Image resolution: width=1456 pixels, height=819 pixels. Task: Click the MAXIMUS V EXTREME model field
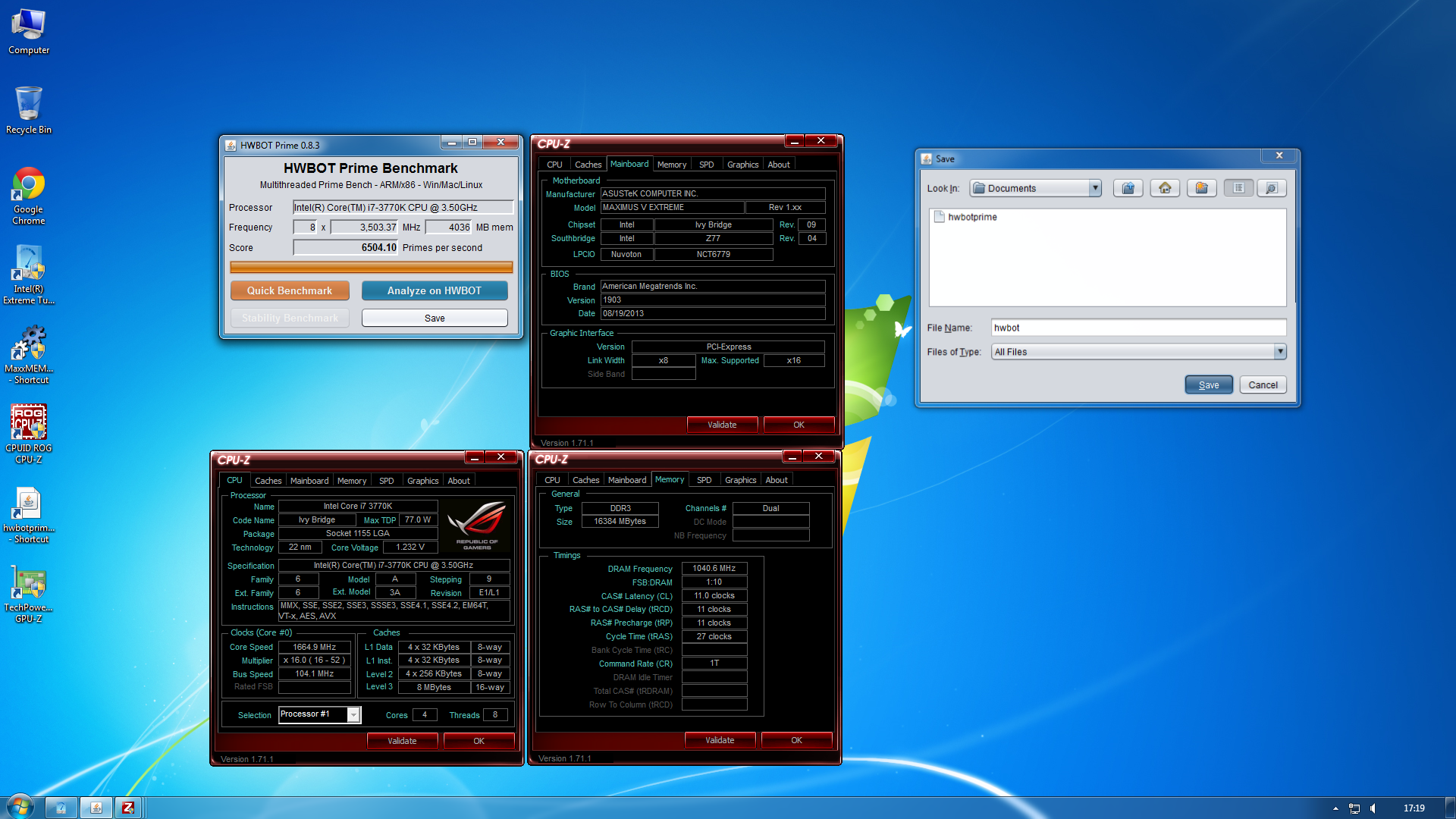tap(672, 207)
